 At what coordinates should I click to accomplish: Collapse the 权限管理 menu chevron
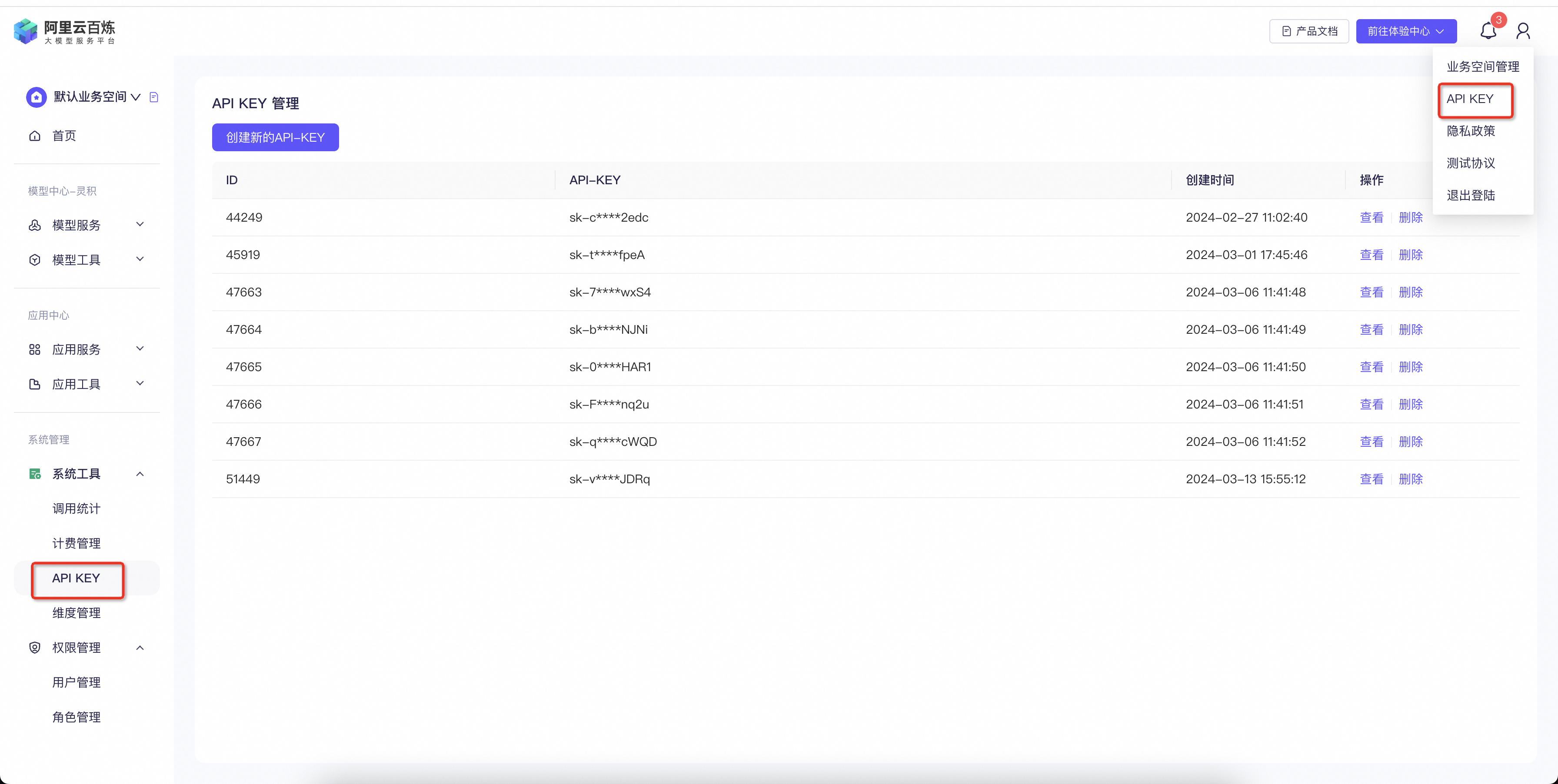click(140, 648)
